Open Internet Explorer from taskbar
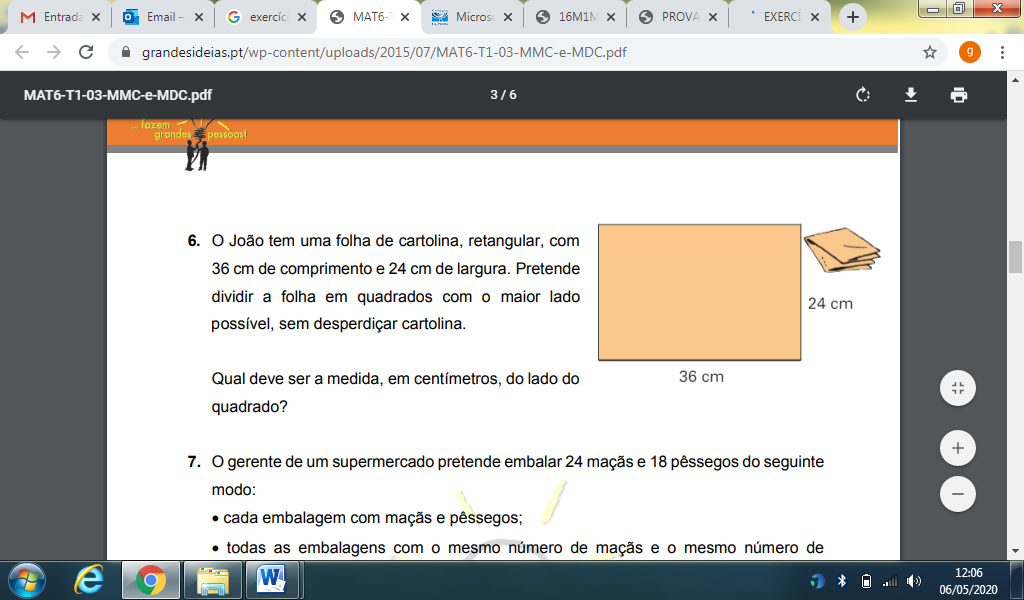The width and height of the screenshot is (1024, 600). (88, 580)
